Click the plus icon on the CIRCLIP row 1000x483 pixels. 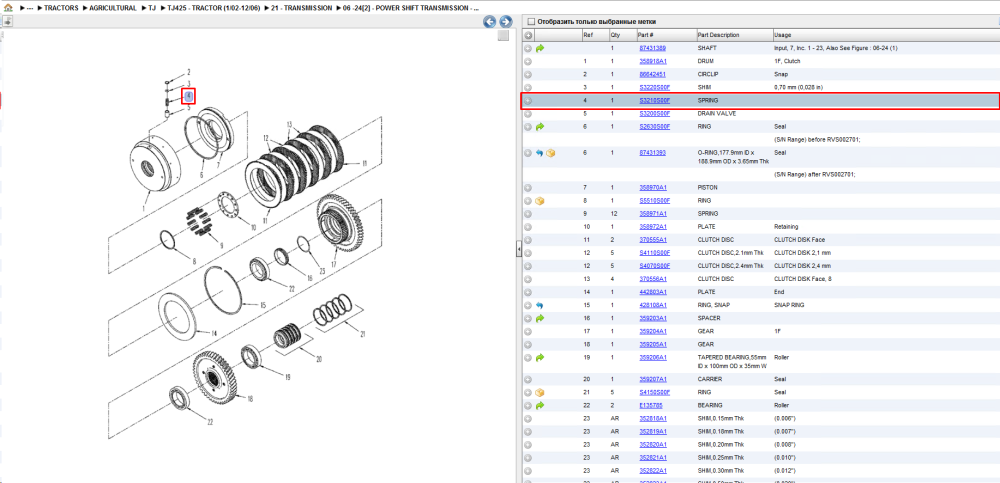coord(528,75)
